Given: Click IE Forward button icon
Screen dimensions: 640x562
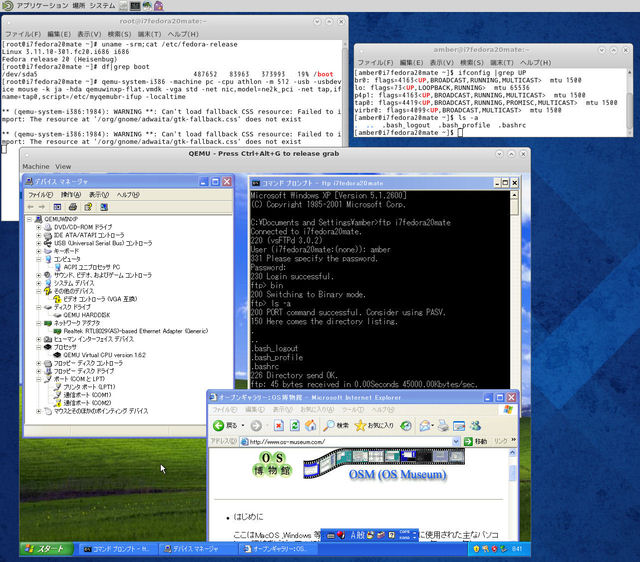Looking at the screenshot, I should 256,426.
